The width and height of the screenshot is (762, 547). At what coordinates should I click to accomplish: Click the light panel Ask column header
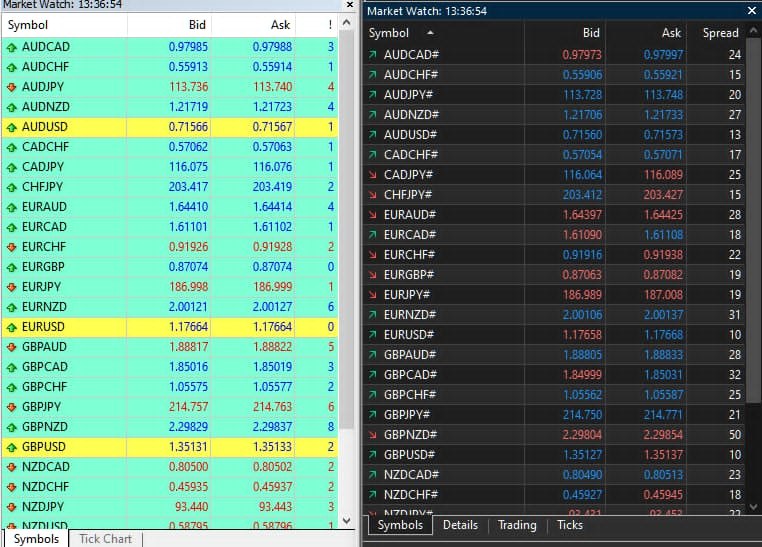click(253, 25)
